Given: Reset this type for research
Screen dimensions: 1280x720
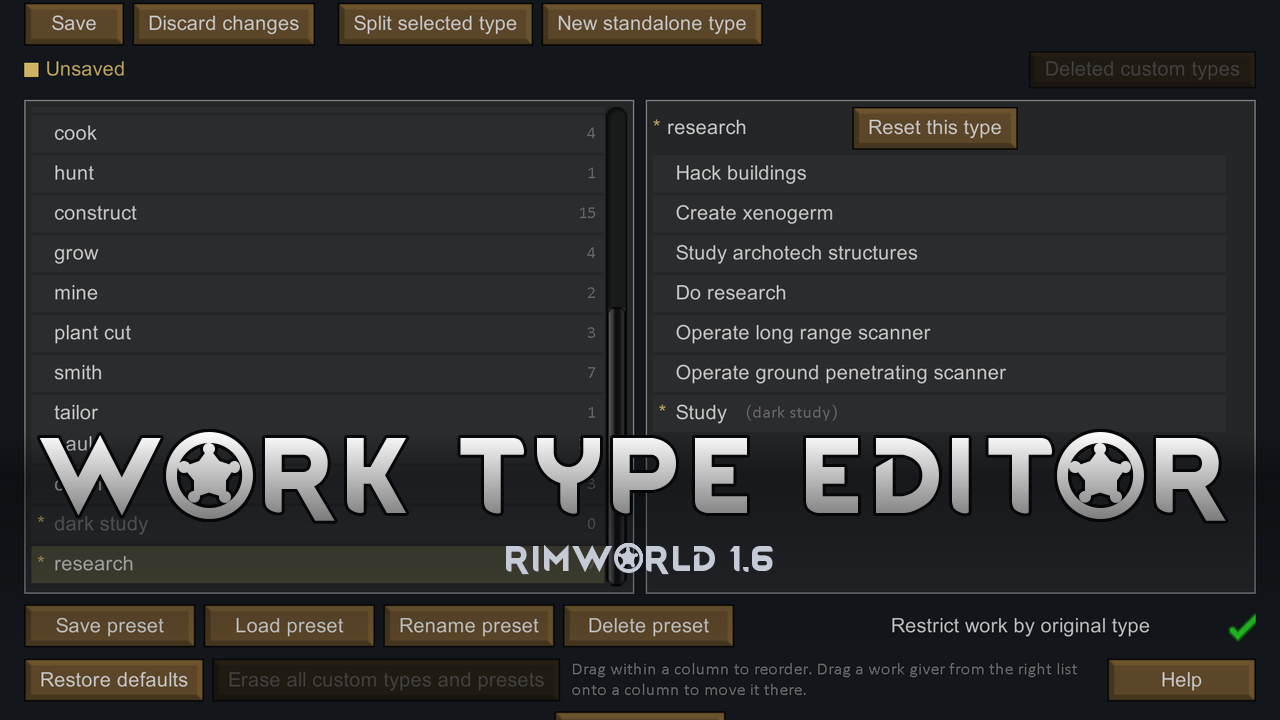Looking at the screenshot, I should click(x=935, y=128).
